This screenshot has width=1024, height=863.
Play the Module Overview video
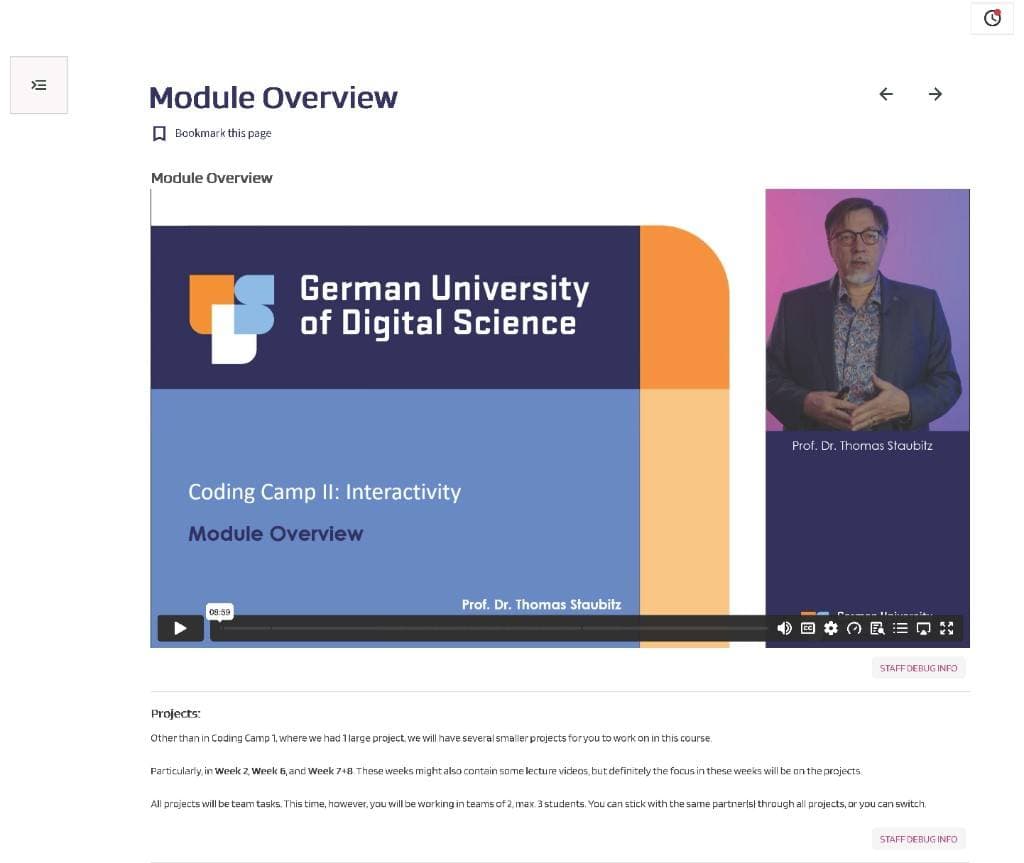180,628
